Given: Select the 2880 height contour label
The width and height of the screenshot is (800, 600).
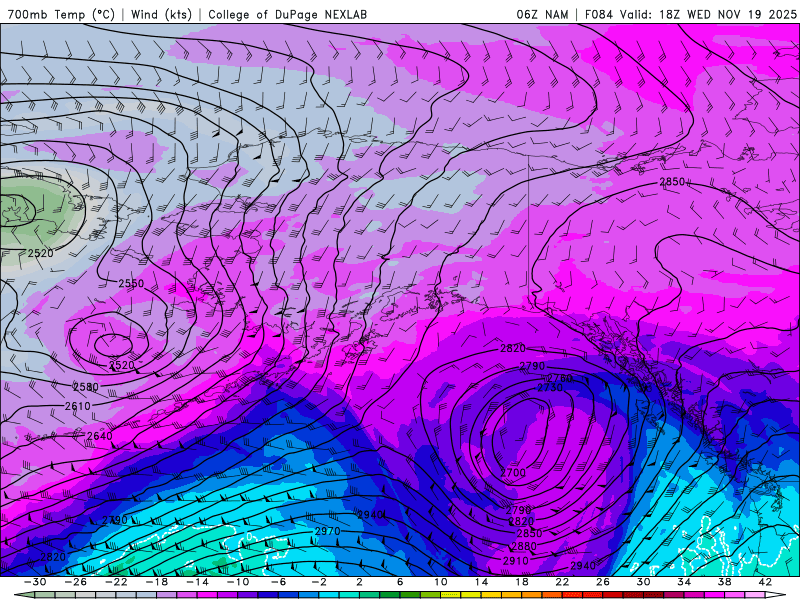Looking at the screenshot, I should pos(524,546).
